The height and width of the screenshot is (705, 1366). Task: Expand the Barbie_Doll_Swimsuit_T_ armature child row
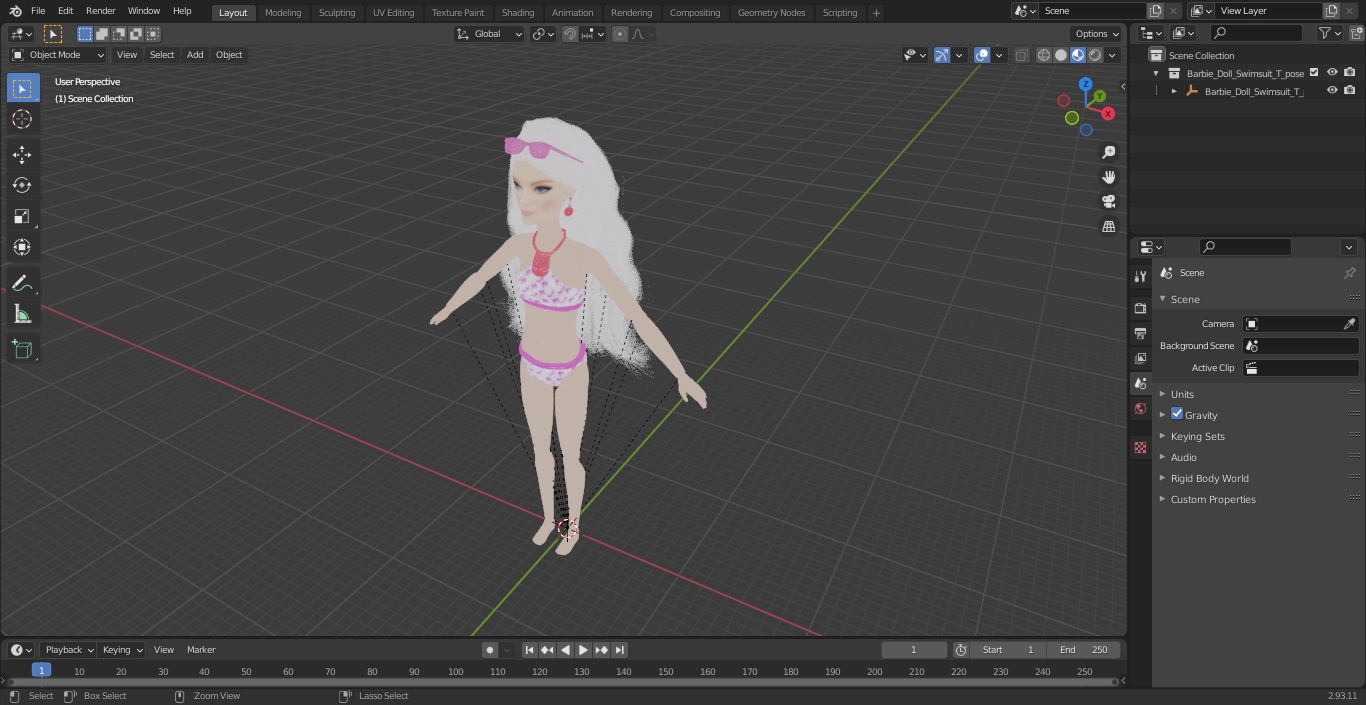(1174, 91)
